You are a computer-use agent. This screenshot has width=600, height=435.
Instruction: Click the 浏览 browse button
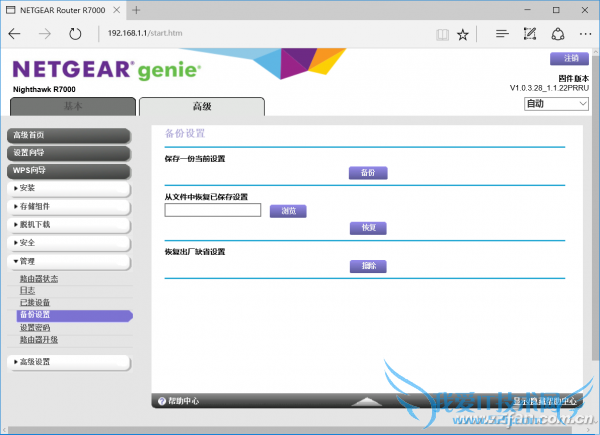click(288, 211)
